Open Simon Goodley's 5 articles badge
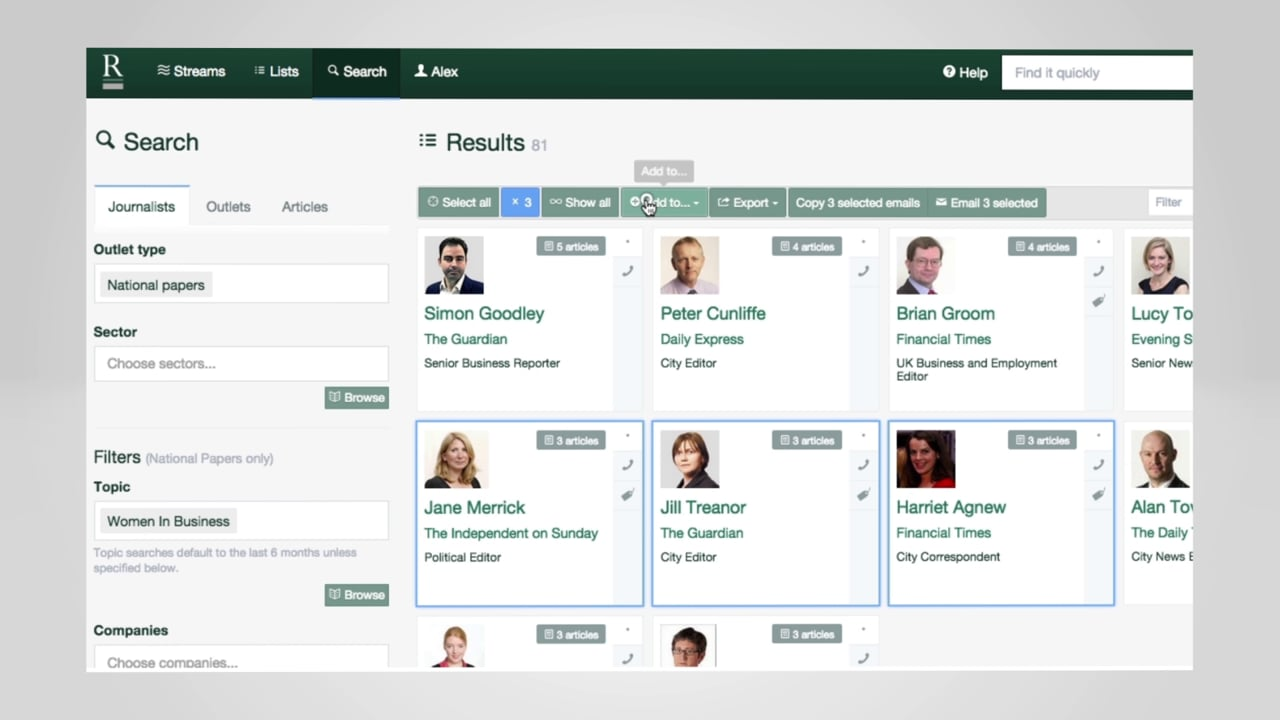 tap(570, 246)
